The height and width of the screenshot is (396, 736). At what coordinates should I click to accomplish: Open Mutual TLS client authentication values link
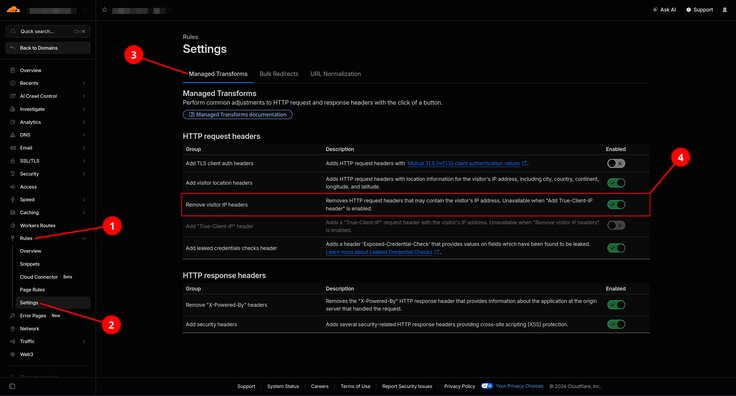[x=467, y=163]
